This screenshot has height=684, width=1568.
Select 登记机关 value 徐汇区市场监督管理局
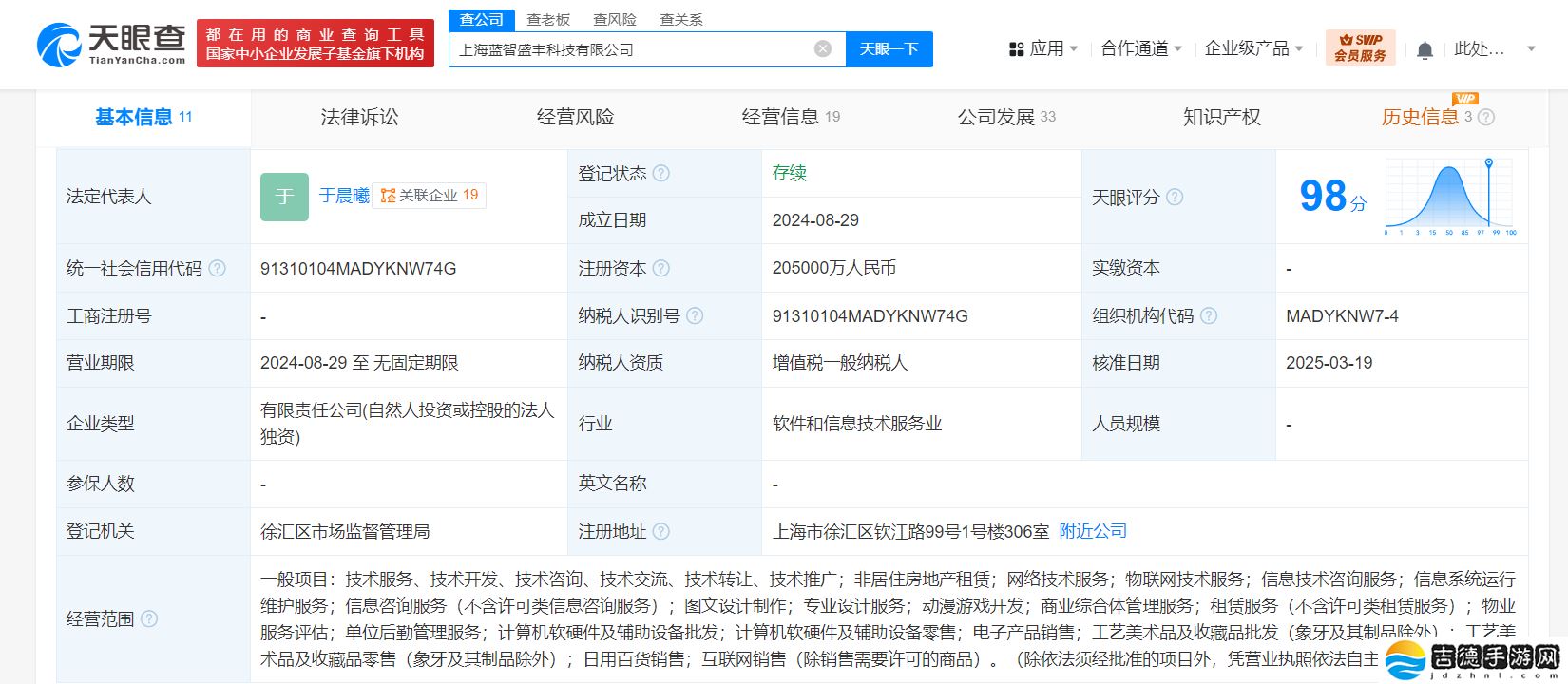345,531
